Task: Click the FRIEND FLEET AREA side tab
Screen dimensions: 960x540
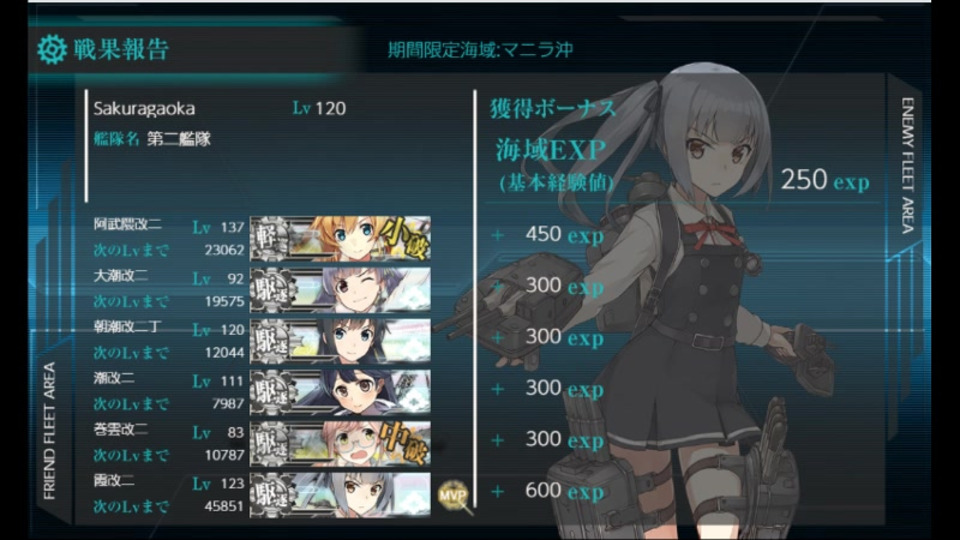Action: point(50,430)
